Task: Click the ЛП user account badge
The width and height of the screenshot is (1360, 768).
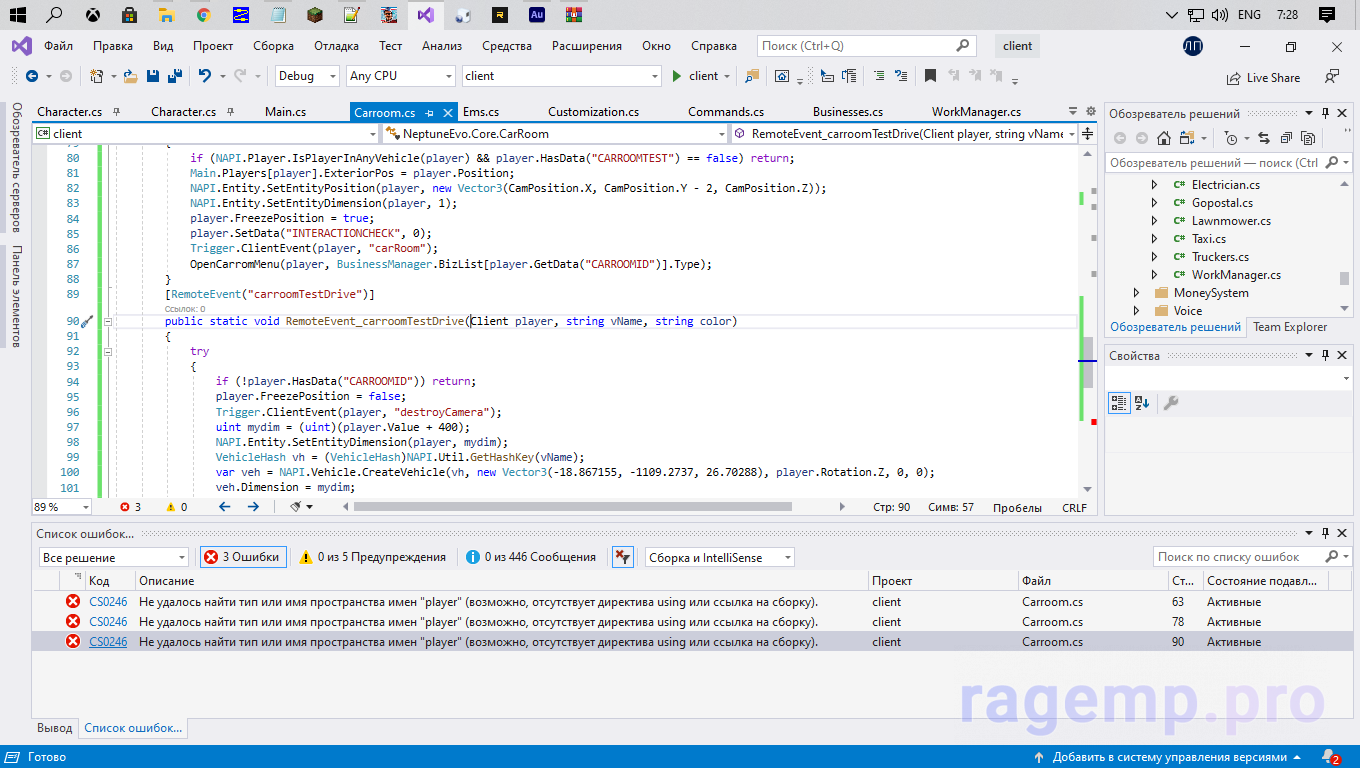Action: click(1192, 46)
